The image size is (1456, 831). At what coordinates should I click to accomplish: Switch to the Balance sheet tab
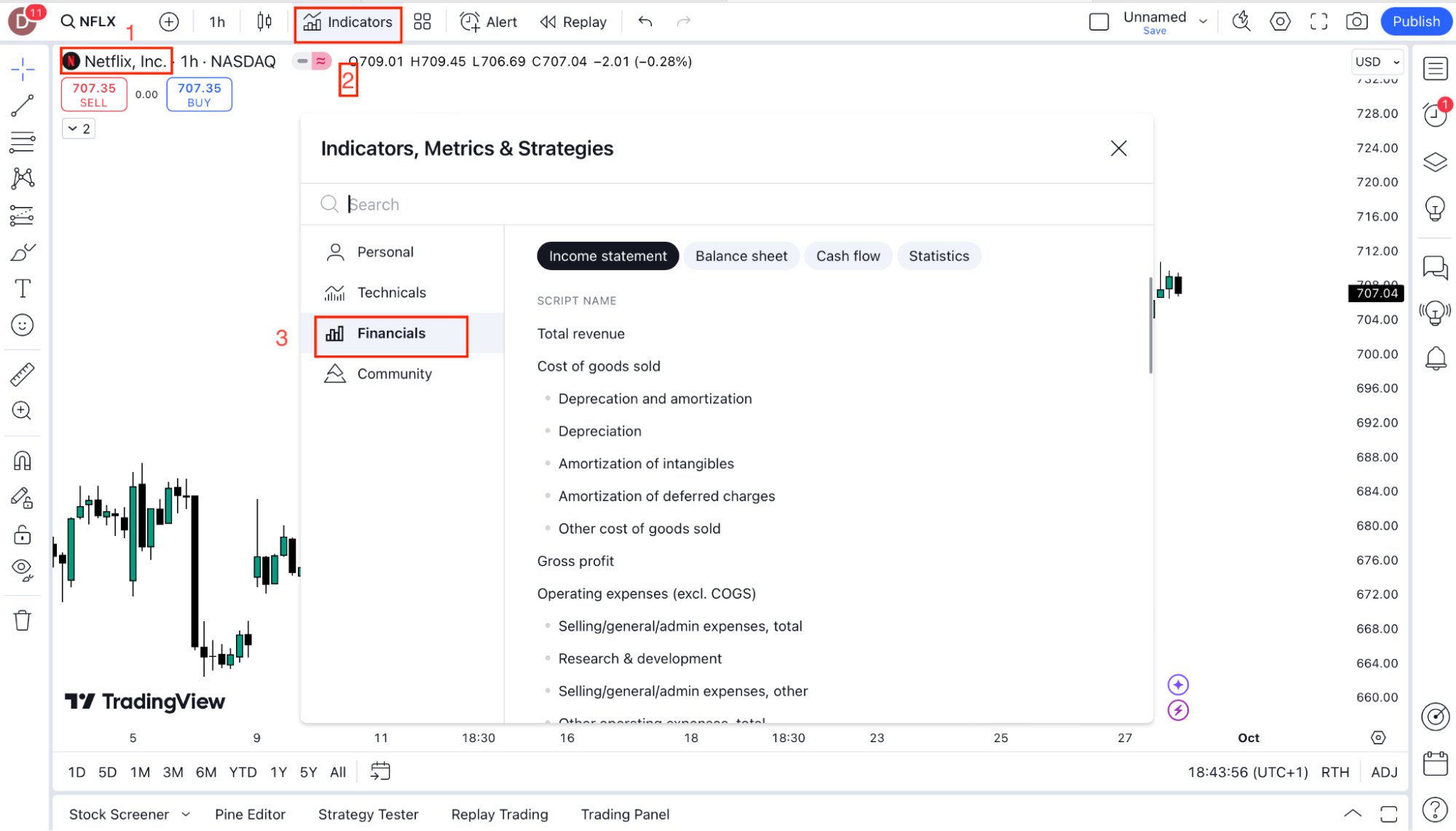click(x=741, y=256)
